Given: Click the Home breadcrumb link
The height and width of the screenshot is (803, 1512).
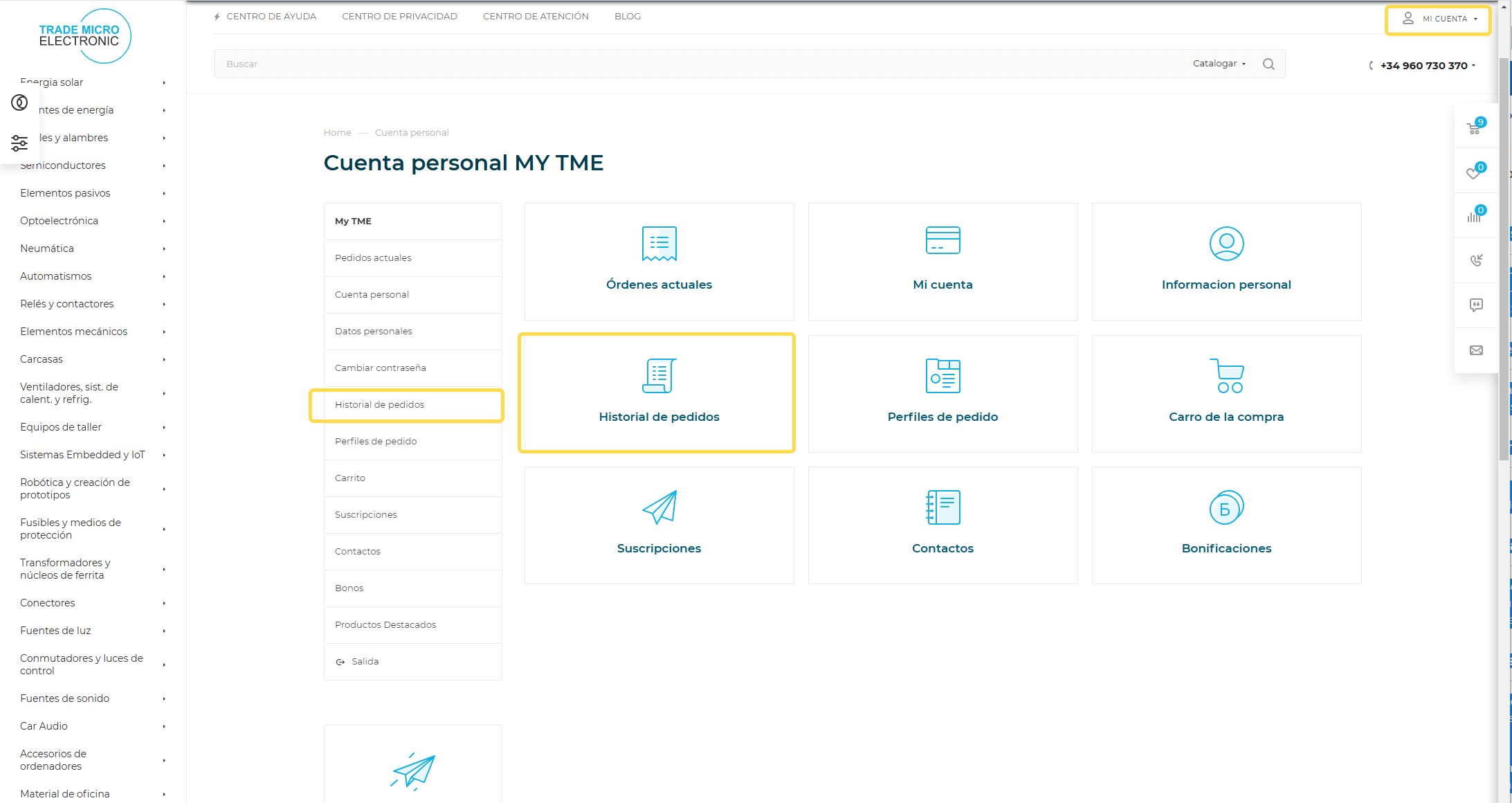Looking at the screenshot, I should (x=337, y=133).
